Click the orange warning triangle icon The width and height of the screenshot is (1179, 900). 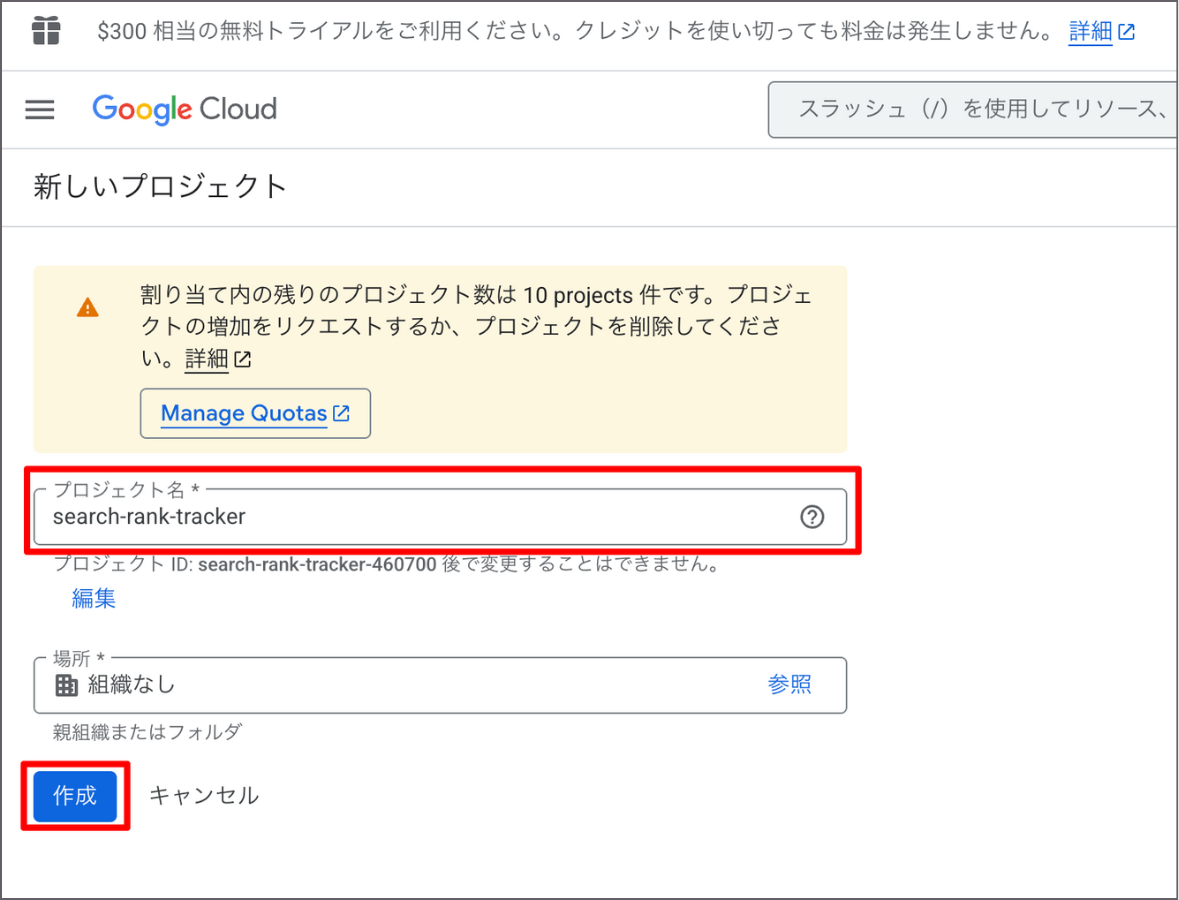[x=88, y=308]
